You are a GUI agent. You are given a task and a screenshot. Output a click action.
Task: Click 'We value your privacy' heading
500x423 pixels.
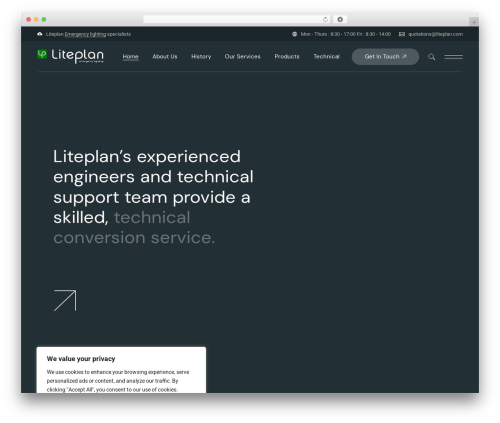click(x=81, y=359)
